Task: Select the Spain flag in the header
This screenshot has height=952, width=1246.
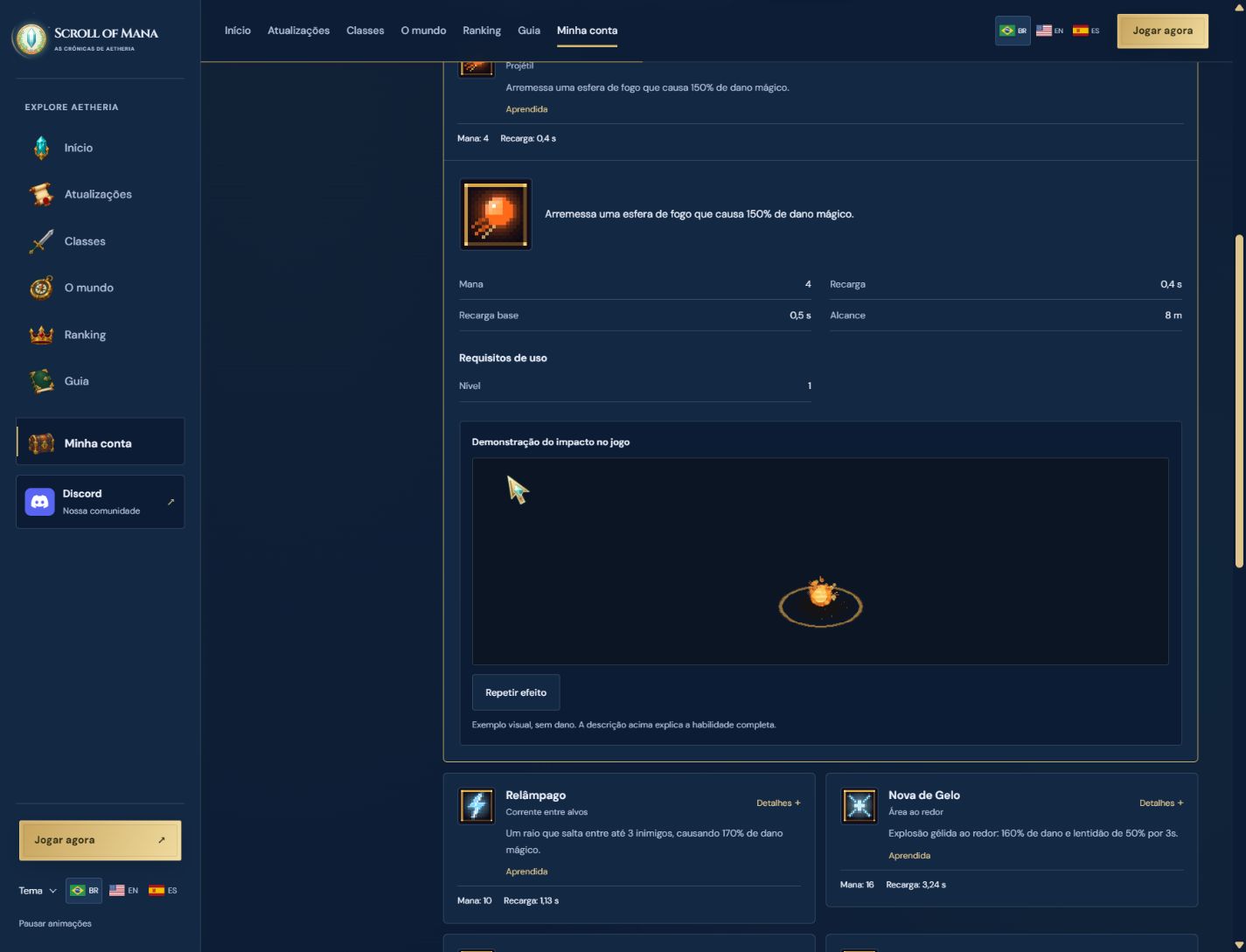Action: pos(1081,31)
